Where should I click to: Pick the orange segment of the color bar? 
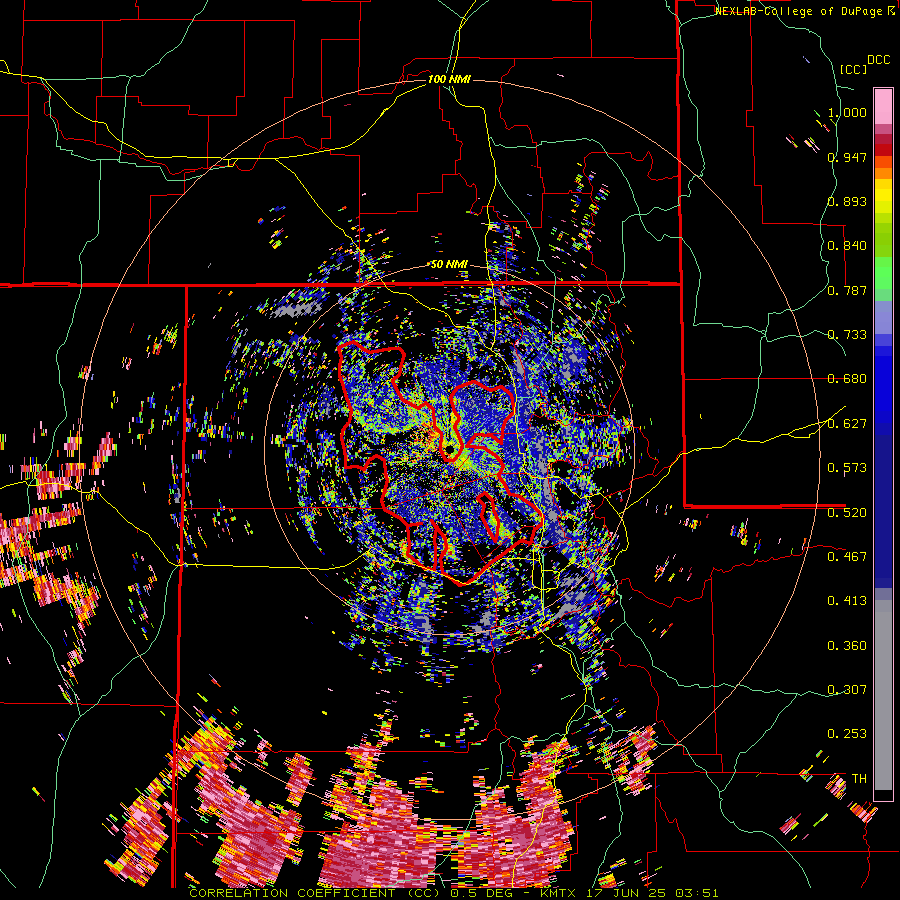click(883, 173)
